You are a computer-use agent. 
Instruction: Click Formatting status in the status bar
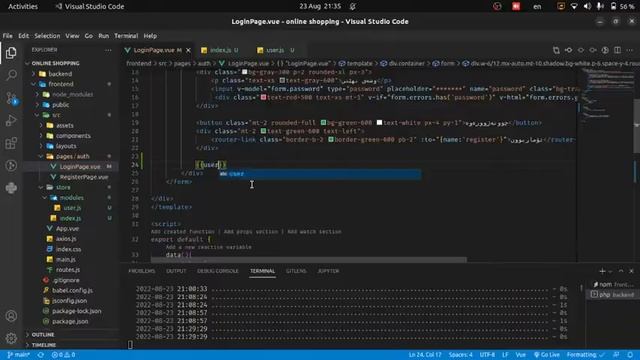tap(585, 355)
